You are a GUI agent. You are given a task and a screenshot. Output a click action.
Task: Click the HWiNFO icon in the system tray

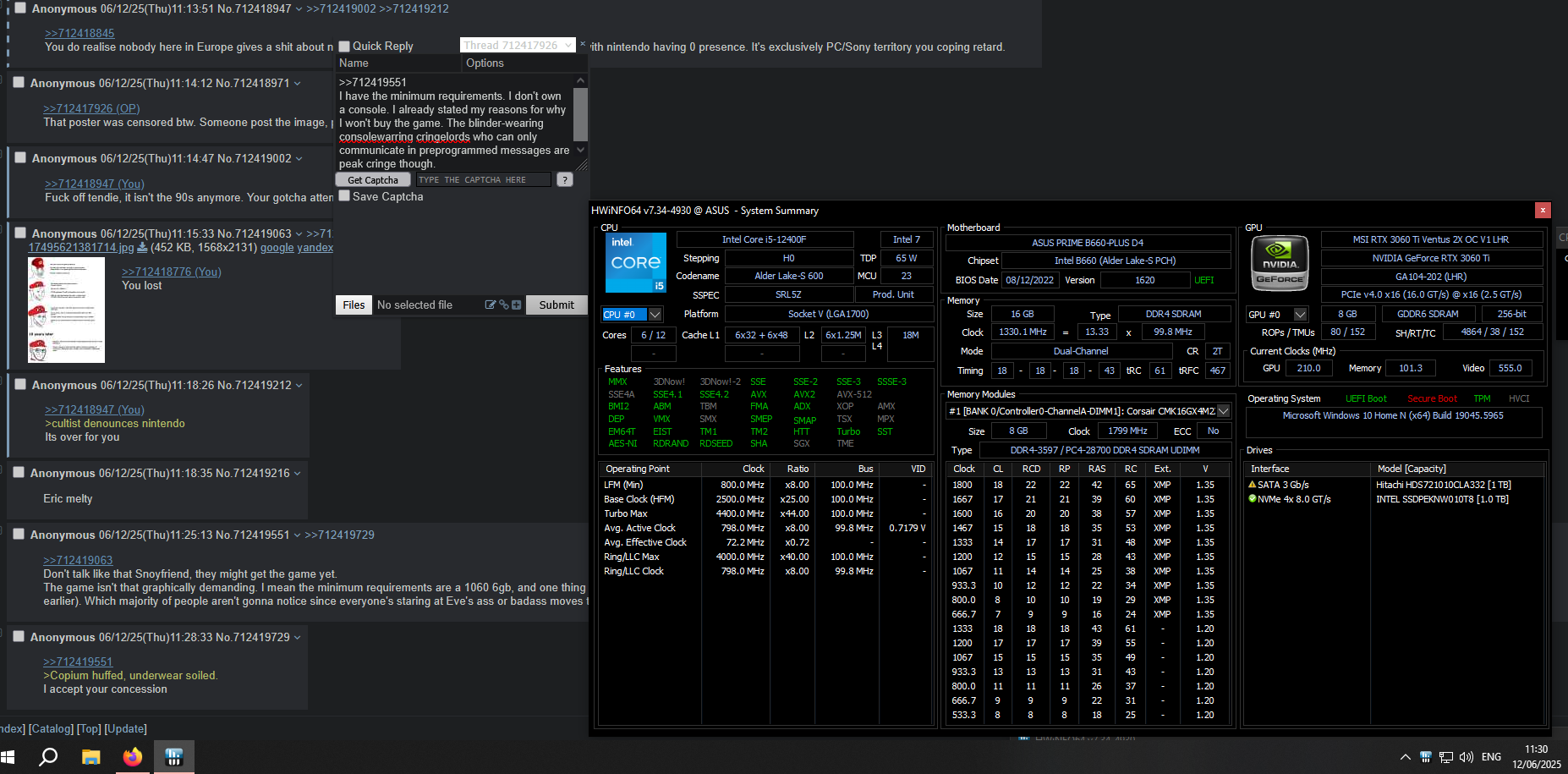pos(1425,757)
